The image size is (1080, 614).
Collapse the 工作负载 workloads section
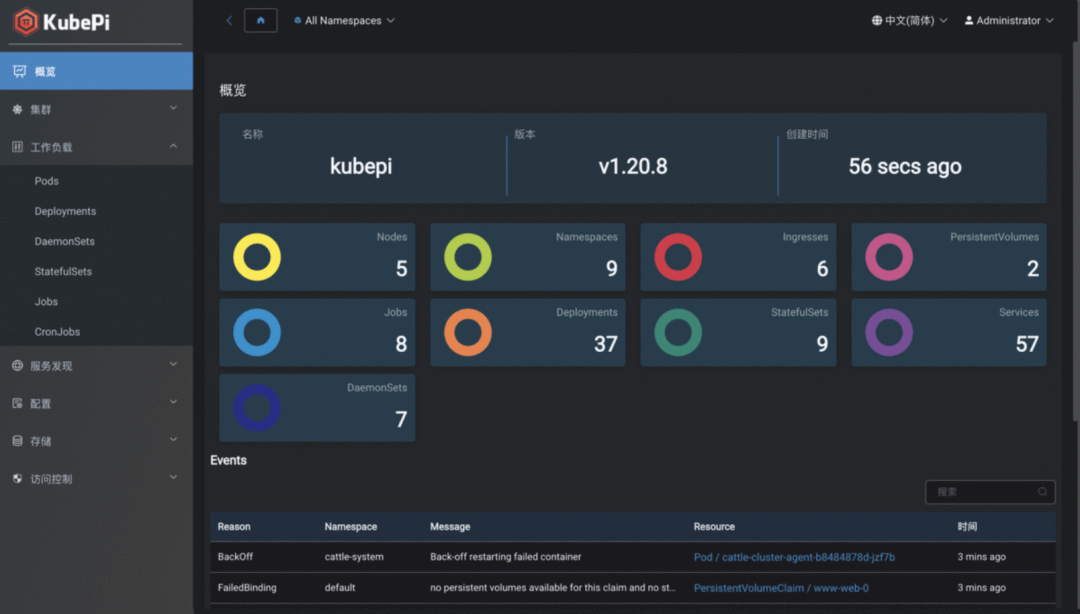[x=96, y=147]
